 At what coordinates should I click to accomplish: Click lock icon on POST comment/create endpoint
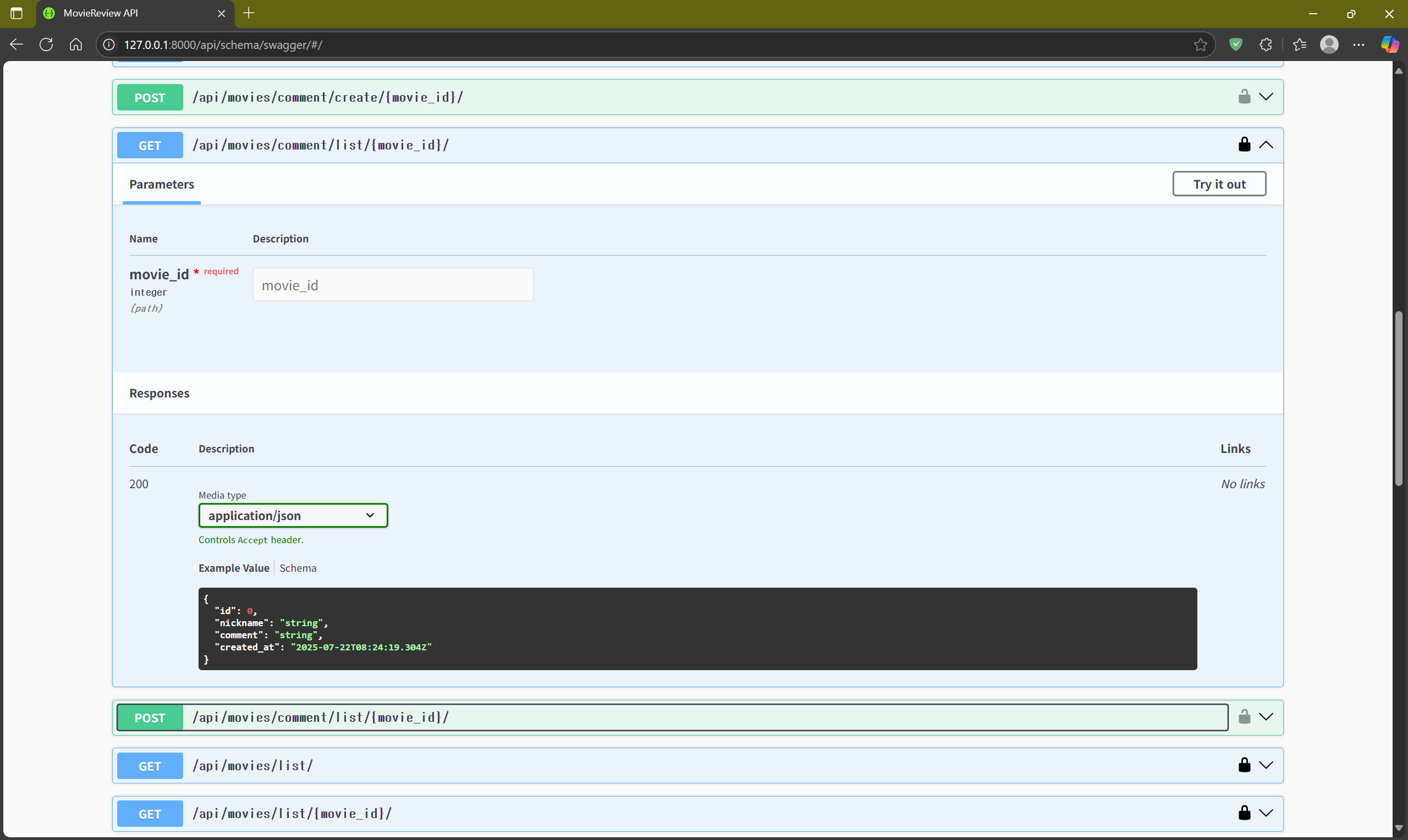(x=1244, y=97)
